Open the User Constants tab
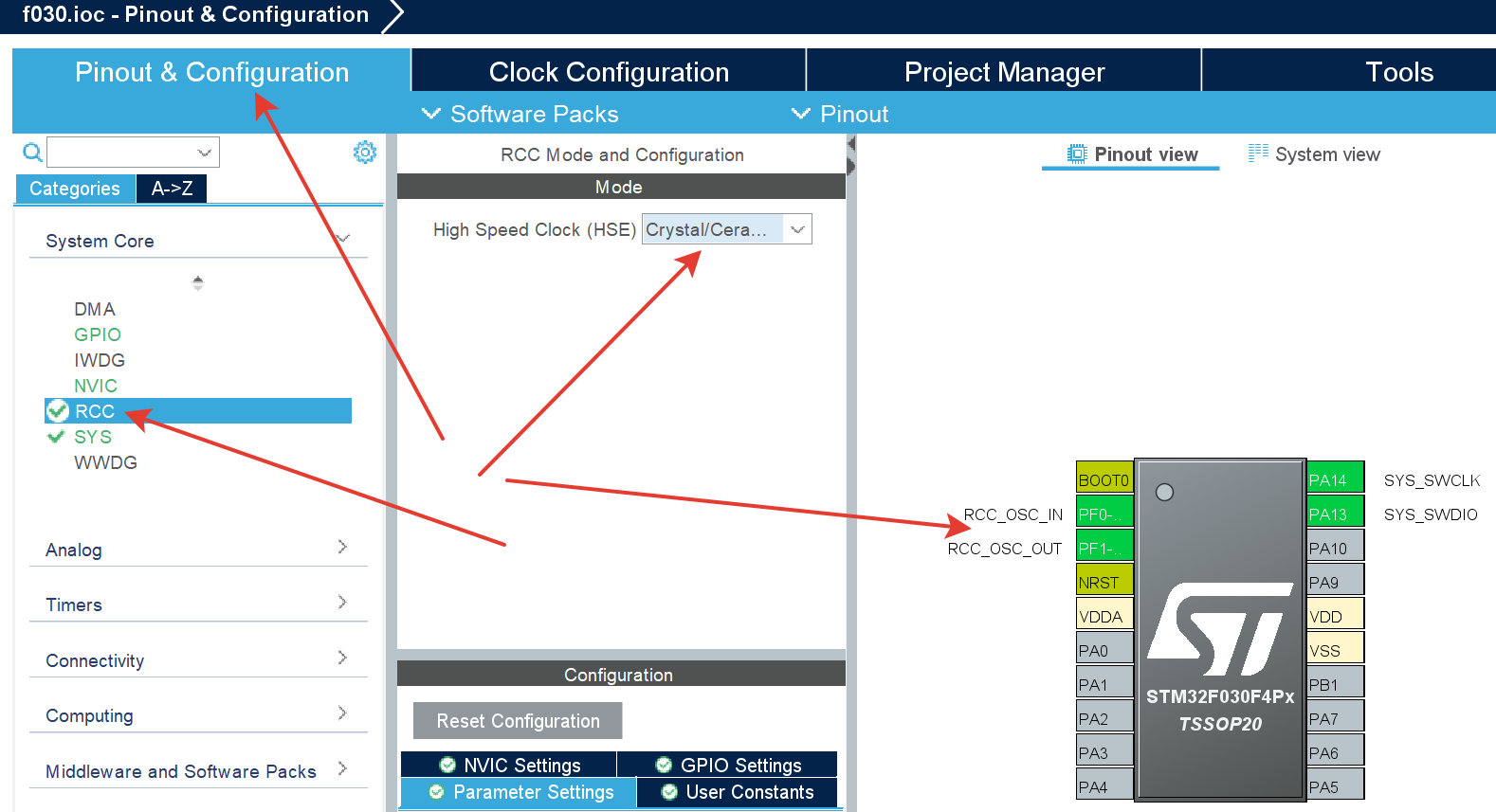 (x=737, y=792)
